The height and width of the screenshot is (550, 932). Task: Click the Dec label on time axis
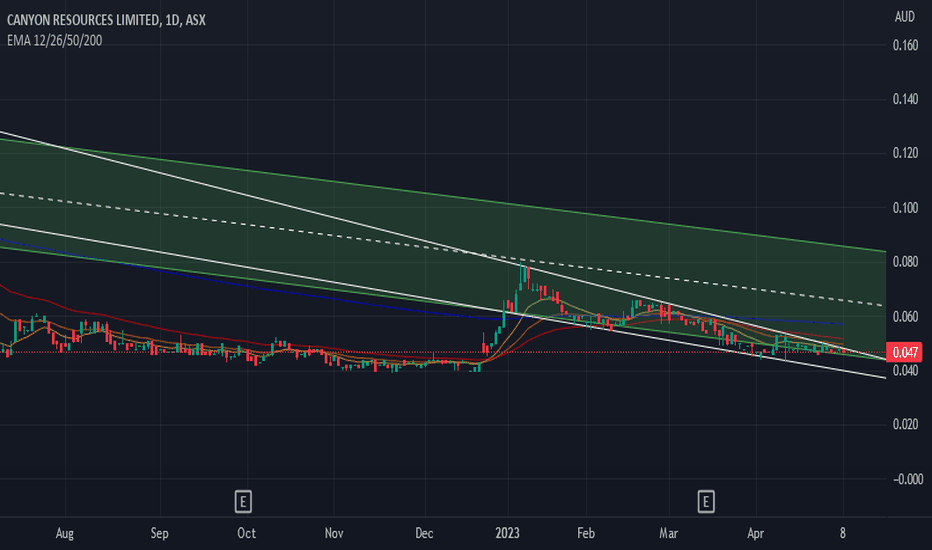424,533
